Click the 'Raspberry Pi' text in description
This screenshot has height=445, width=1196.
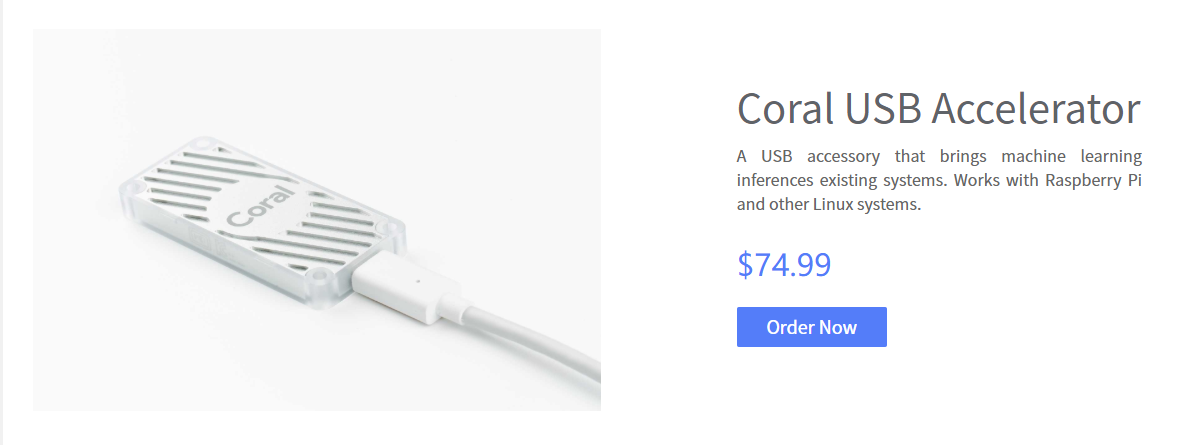point(1093,182)
